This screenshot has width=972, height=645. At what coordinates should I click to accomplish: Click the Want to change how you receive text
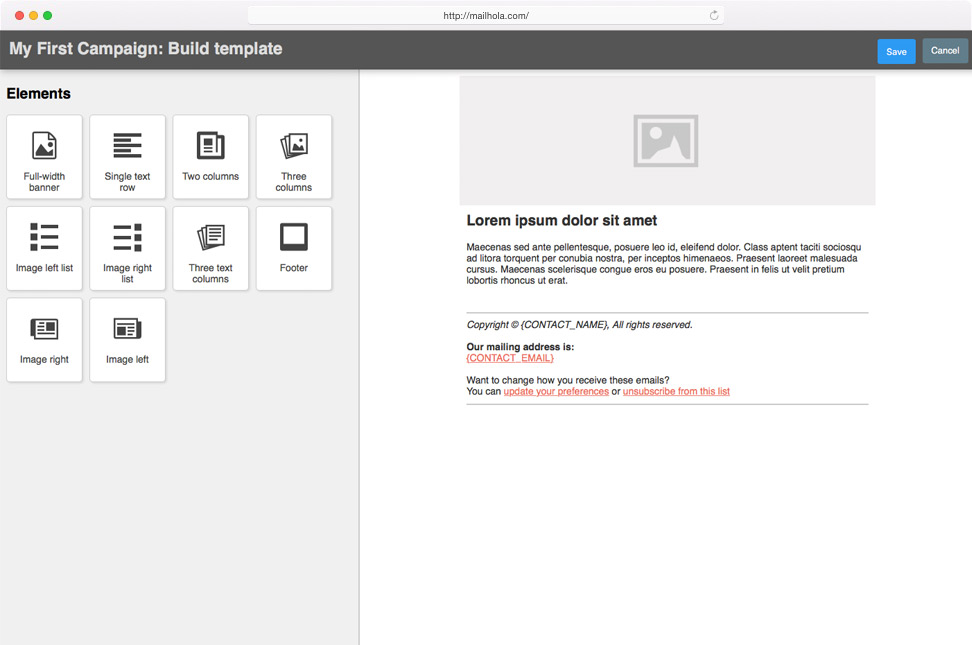[568, 380]
